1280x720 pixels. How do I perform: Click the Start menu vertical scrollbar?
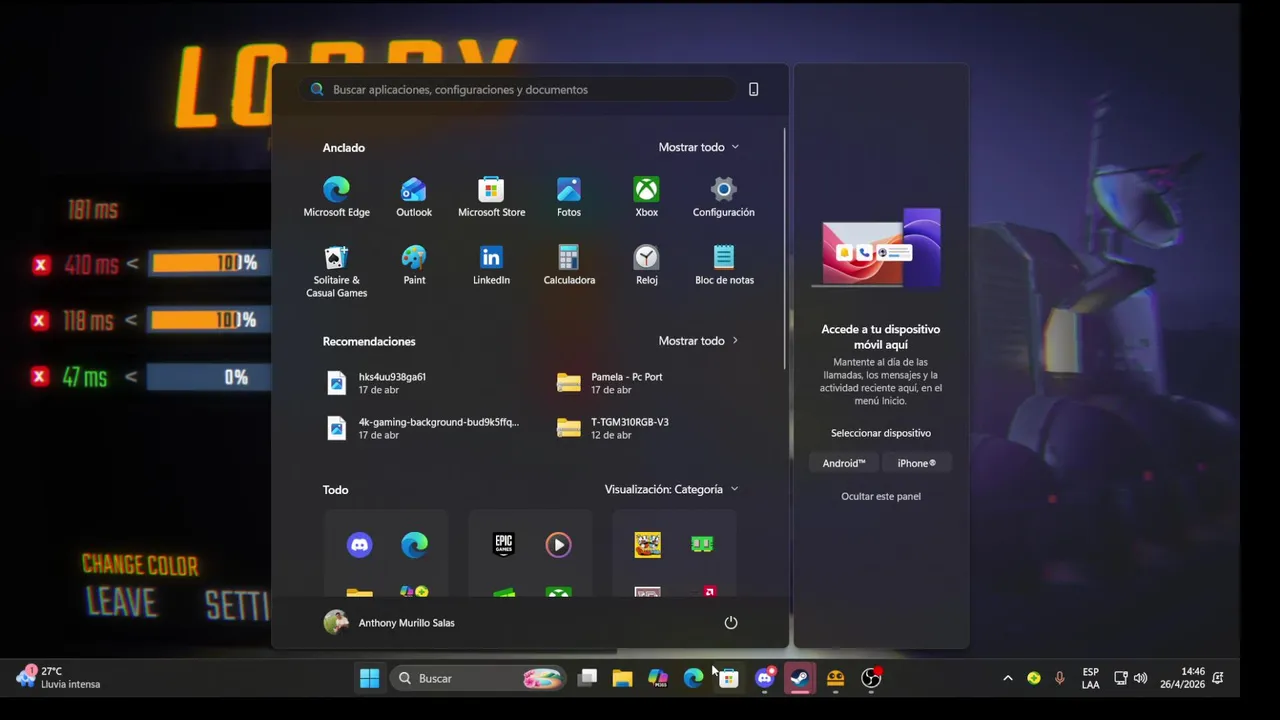784,248
